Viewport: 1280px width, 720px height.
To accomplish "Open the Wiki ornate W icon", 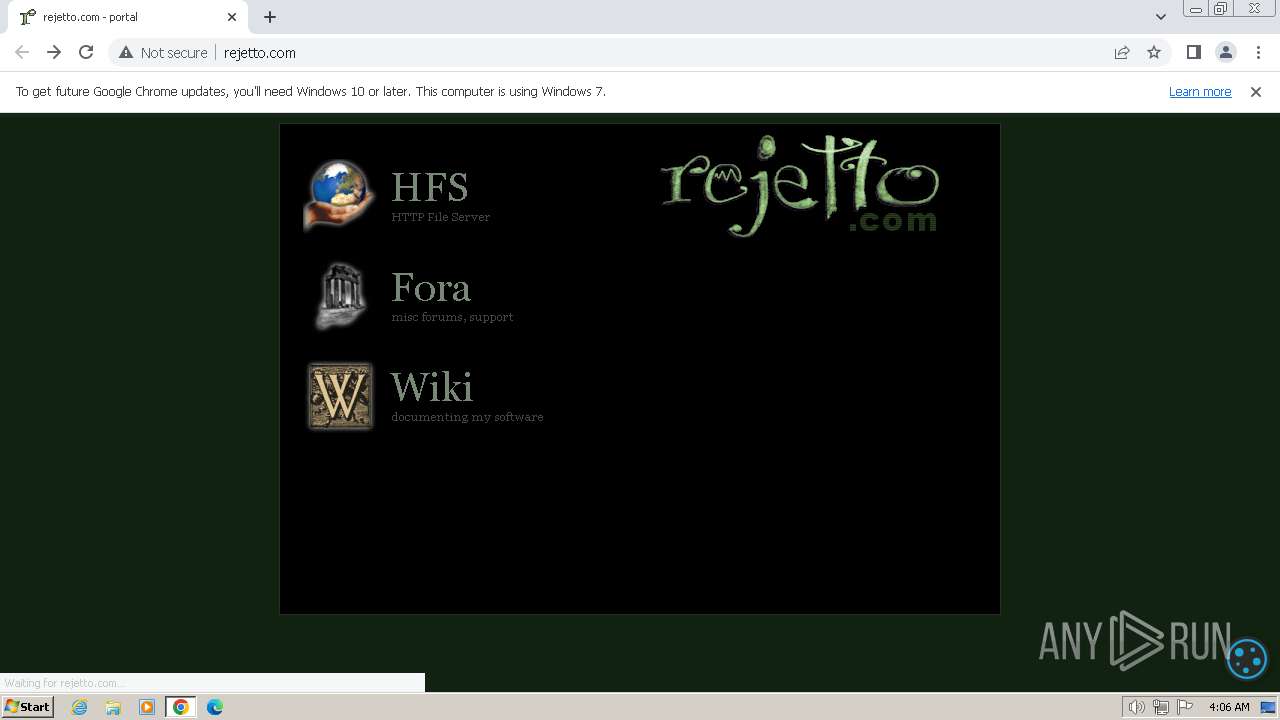I will click(340, 396).
